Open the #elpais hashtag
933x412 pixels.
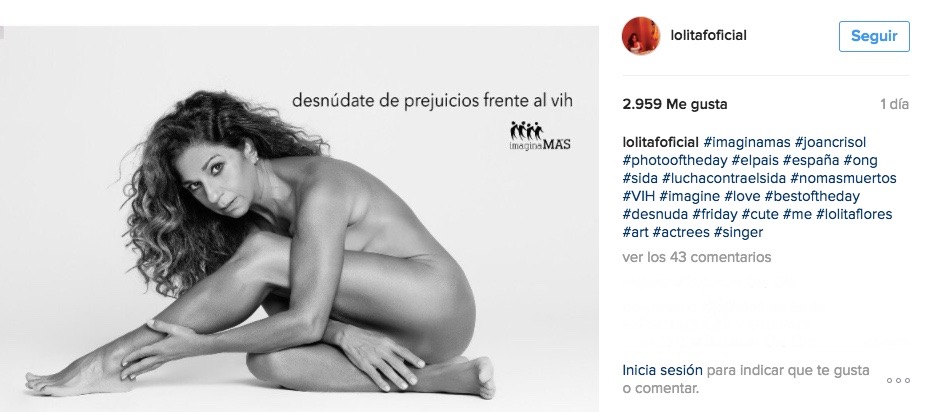click(x=755, y=160)
